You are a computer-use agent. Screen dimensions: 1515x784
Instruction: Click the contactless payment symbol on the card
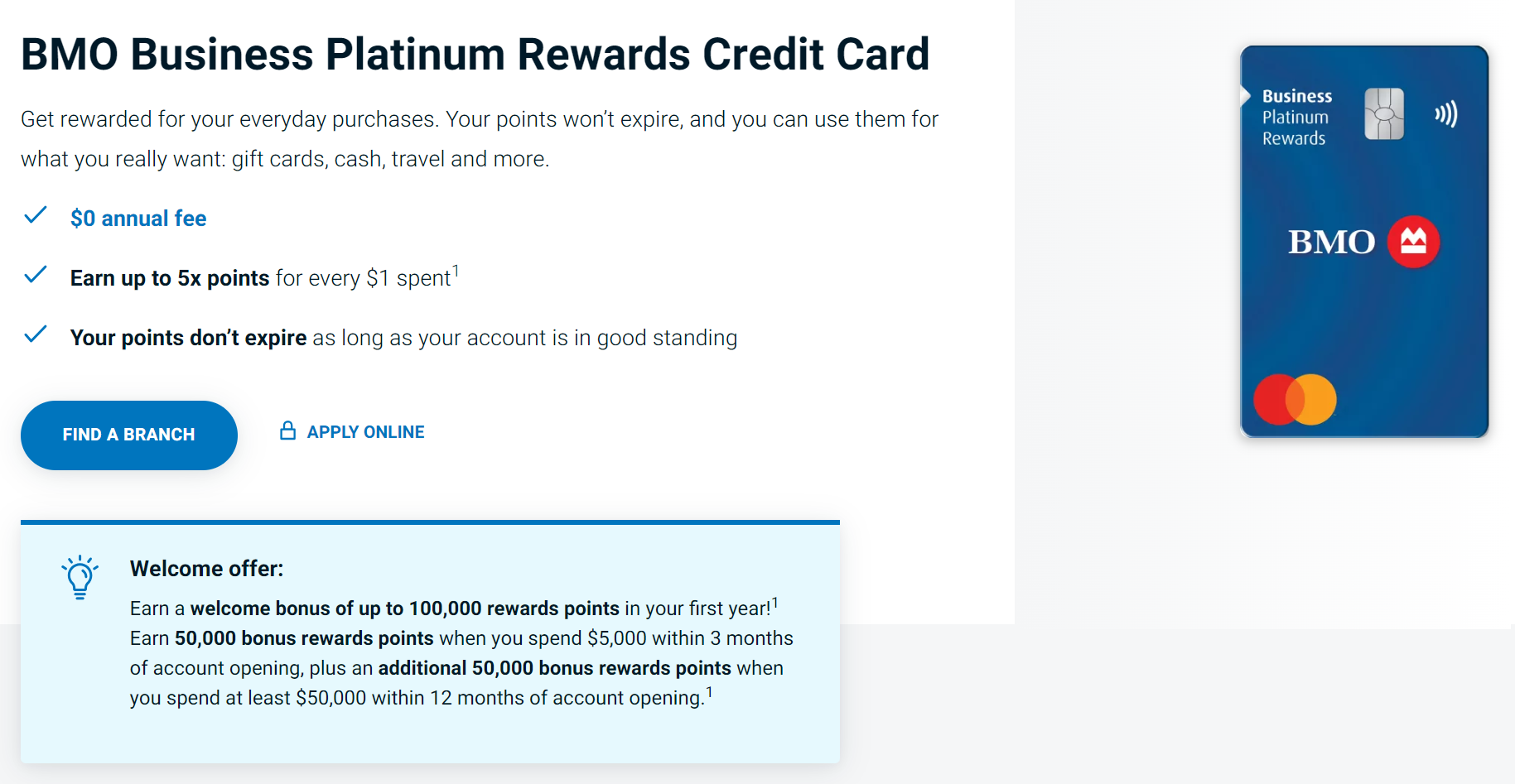(x=1445, y=114)
